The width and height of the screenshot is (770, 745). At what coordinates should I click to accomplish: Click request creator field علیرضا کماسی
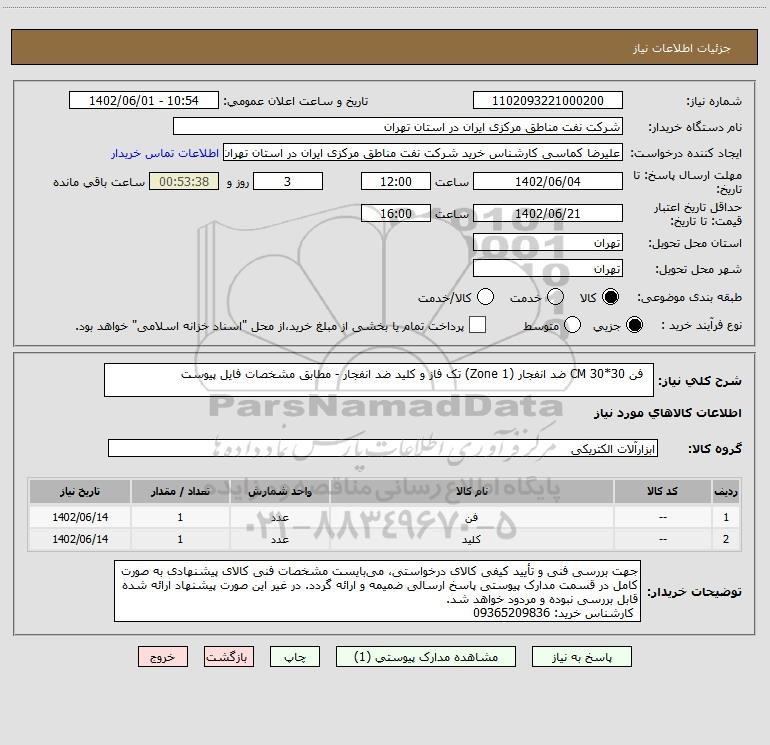pyautogui.click(x=423, y=153)
